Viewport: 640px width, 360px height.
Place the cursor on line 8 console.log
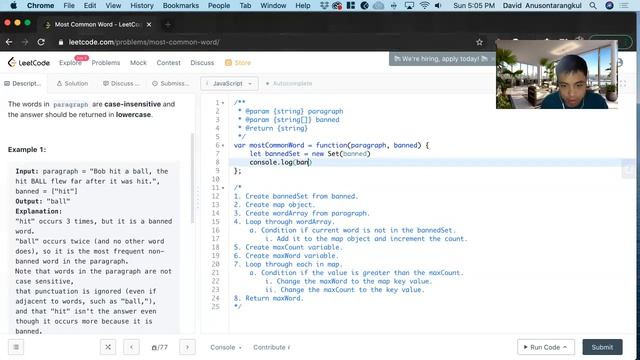pos(280,162)
